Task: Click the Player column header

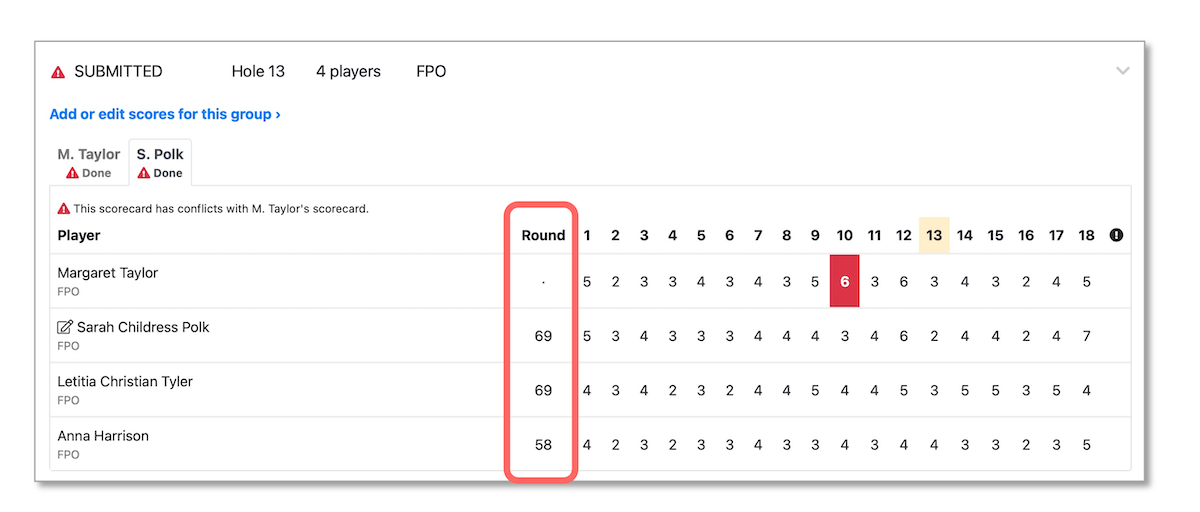Action: pos(79,236)
